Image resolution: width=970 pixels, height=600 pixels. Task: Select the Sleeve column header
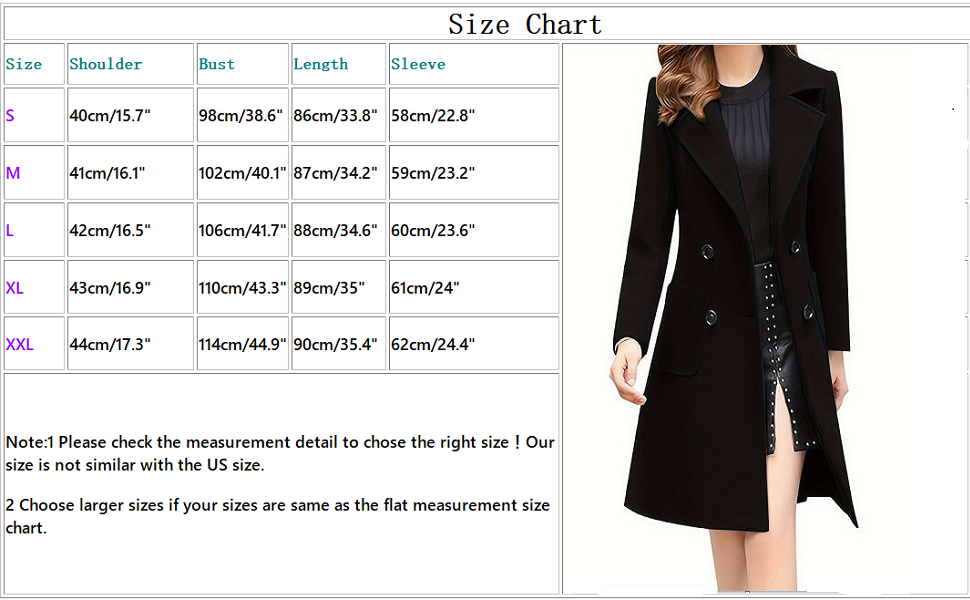(x=474, y=64)
